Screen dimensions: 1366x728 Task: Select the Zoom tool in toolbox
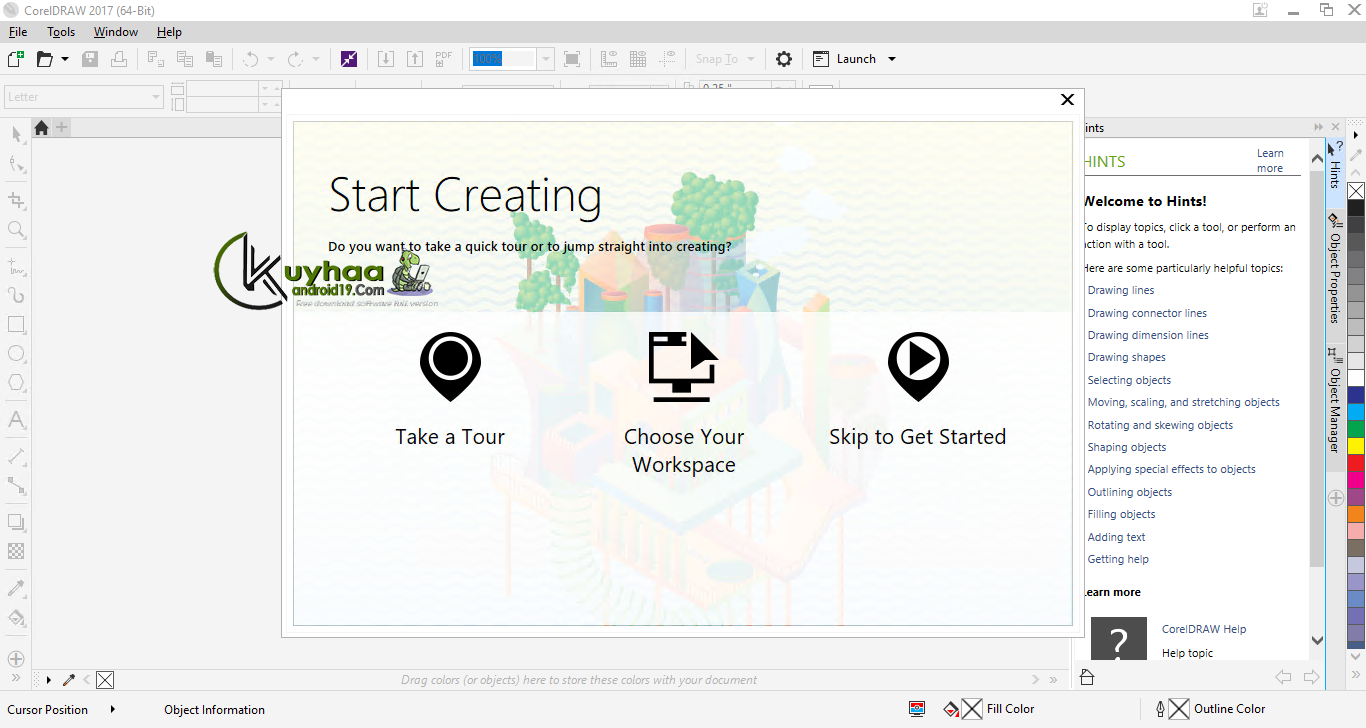point(16,230)
